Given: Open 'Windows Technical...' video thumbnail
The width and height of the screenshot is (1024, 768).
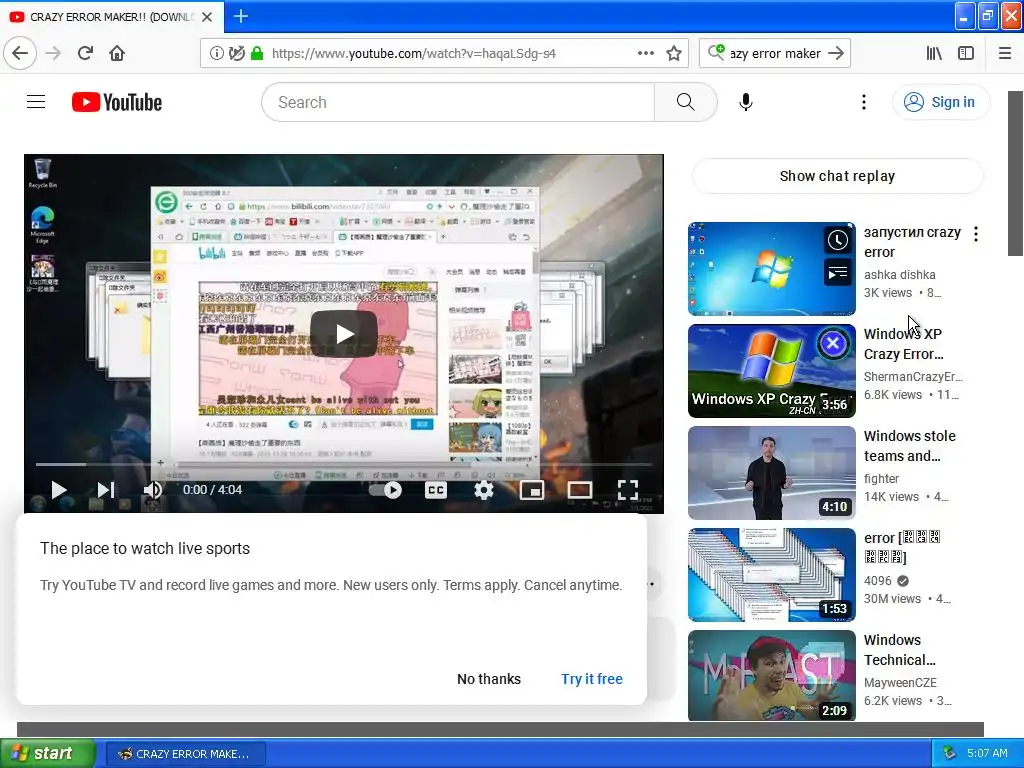Looking at the screenshot, I should pyautogui.click(x=771, y=675).
